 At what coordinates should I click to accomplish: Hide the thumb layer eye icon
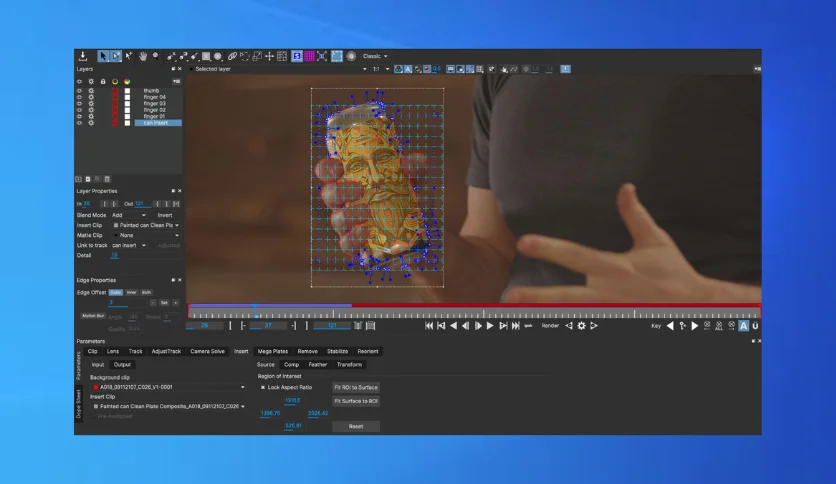79,91
